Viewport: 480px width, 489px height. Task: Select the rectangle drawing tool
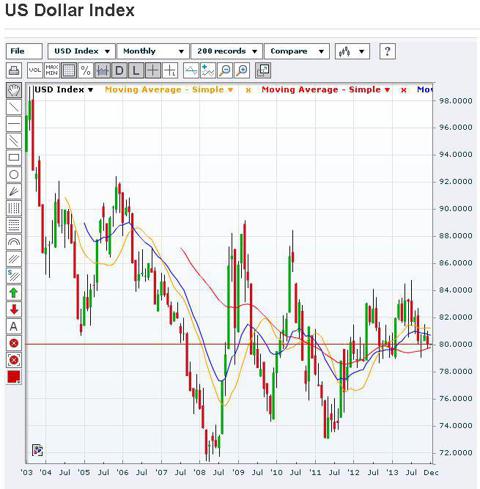point(14,158)
